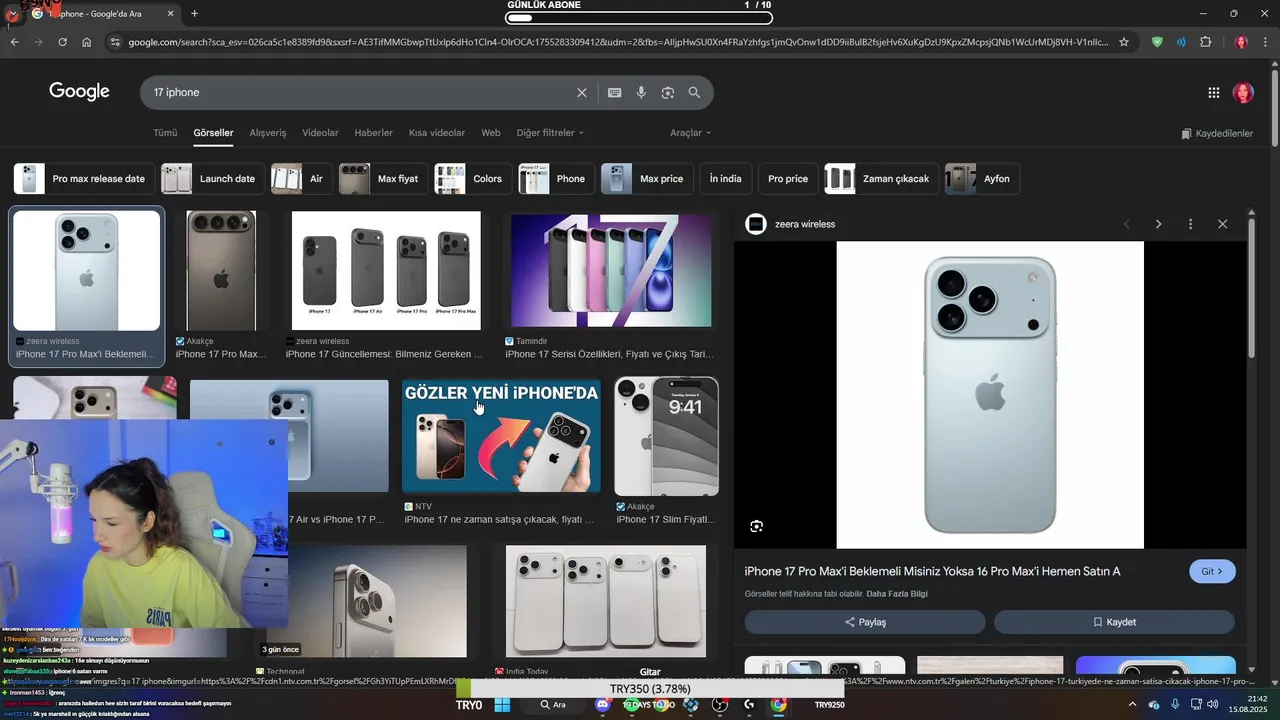Image resolution: width=1280 pixels, height=720 pixels.
Task: Clear the Google search box text
Action: pos(582,92)
